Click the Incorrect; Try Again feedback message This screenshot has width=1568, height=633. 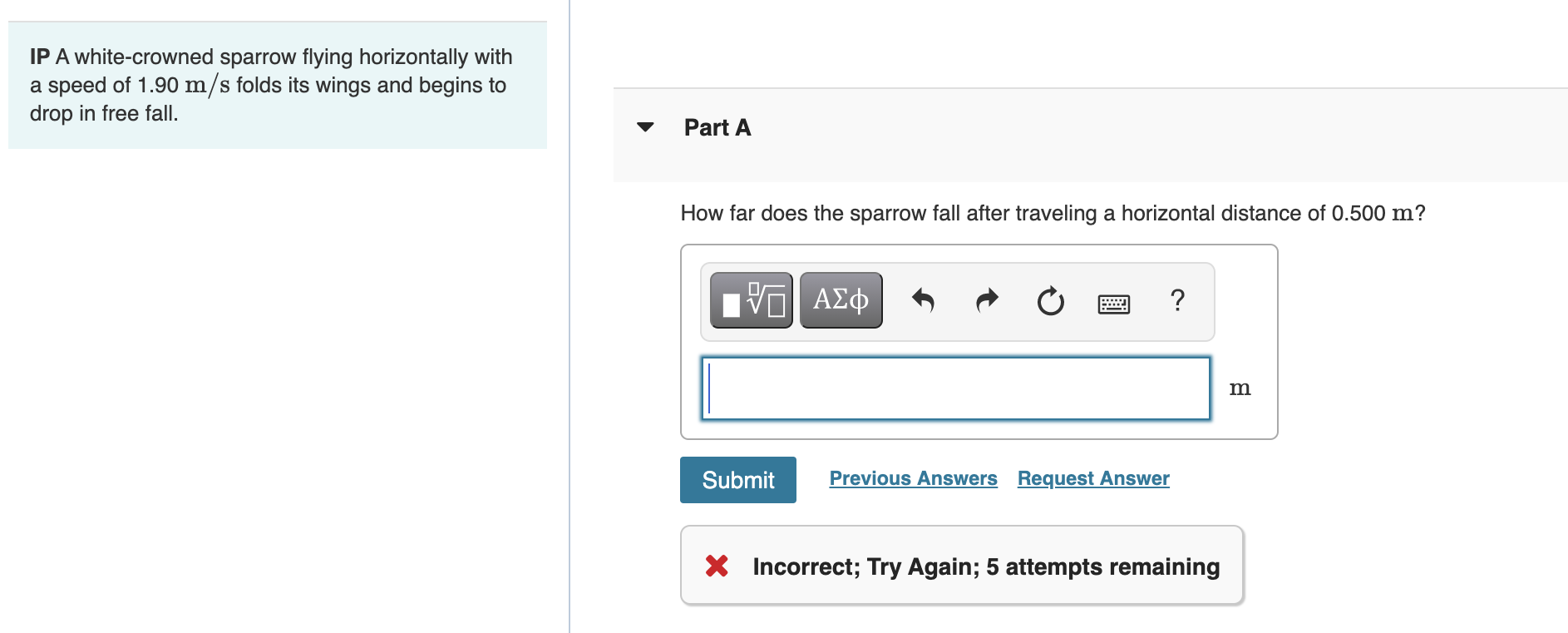click(986, 567)
